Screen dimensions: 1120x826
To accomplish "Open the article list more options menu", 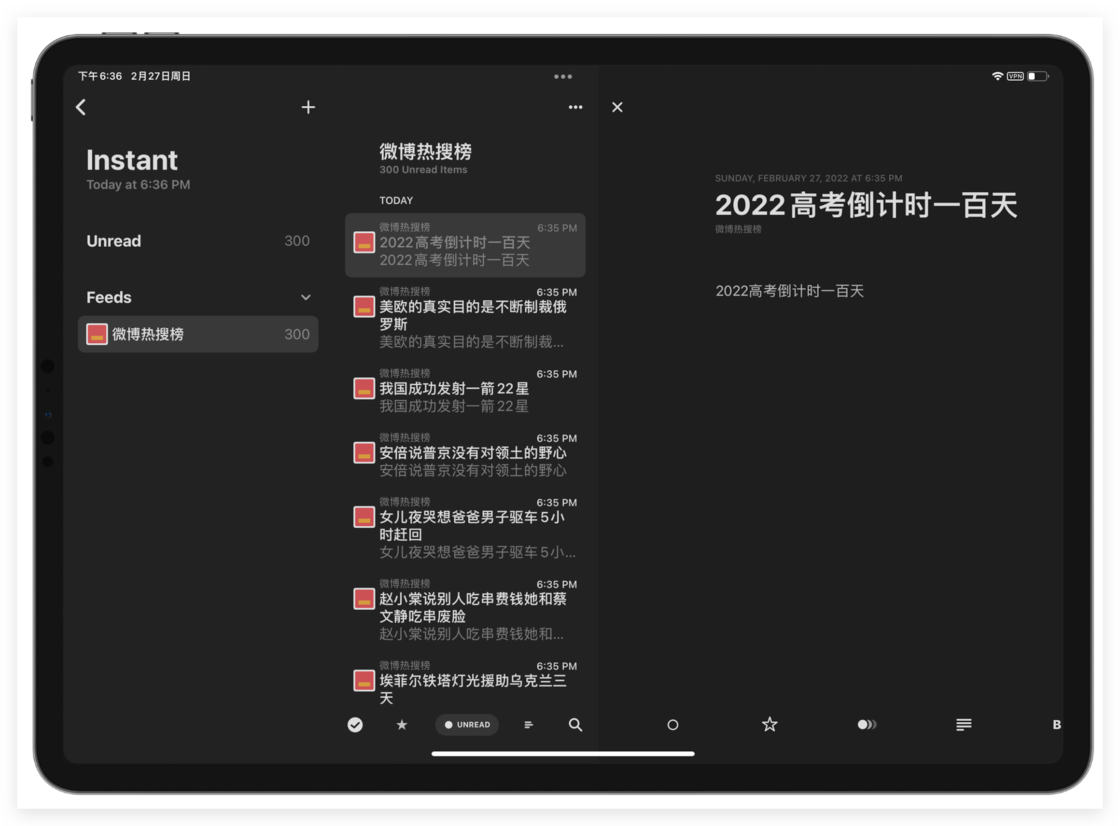I will [x=575, y=107].
